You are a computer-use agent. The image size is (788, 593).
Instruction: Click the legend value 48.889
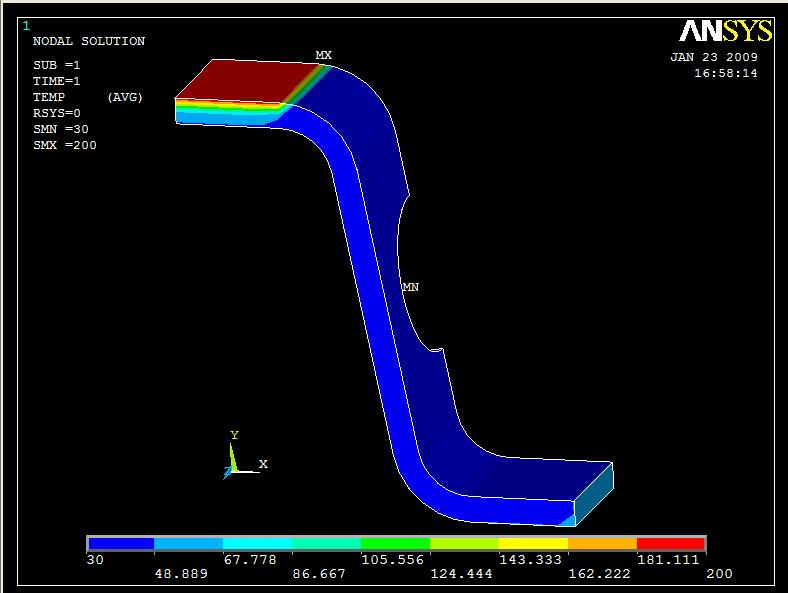coord(181,573)
